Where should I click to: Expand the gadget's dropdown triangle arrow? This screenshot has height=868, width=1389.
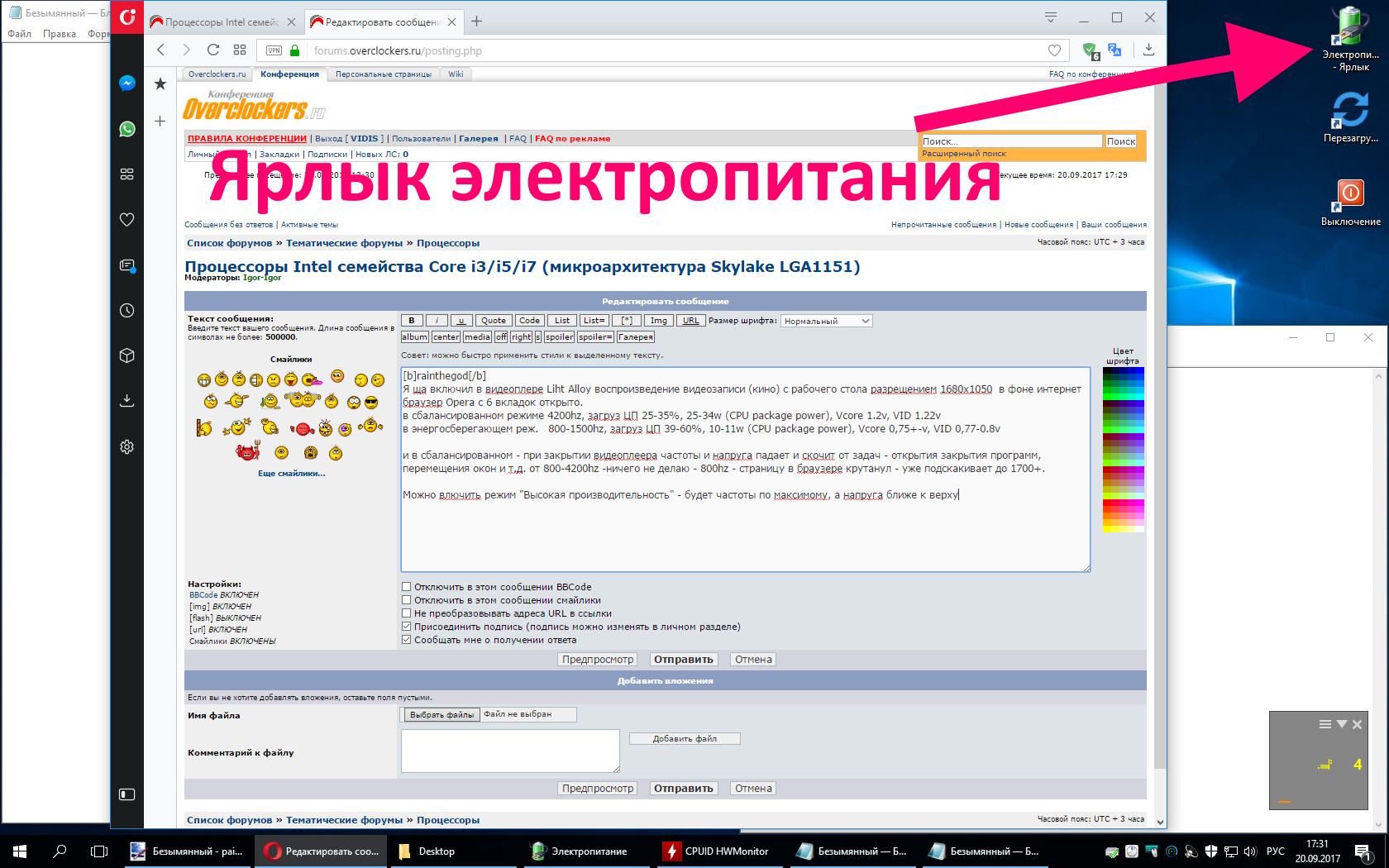[1341, 724]
